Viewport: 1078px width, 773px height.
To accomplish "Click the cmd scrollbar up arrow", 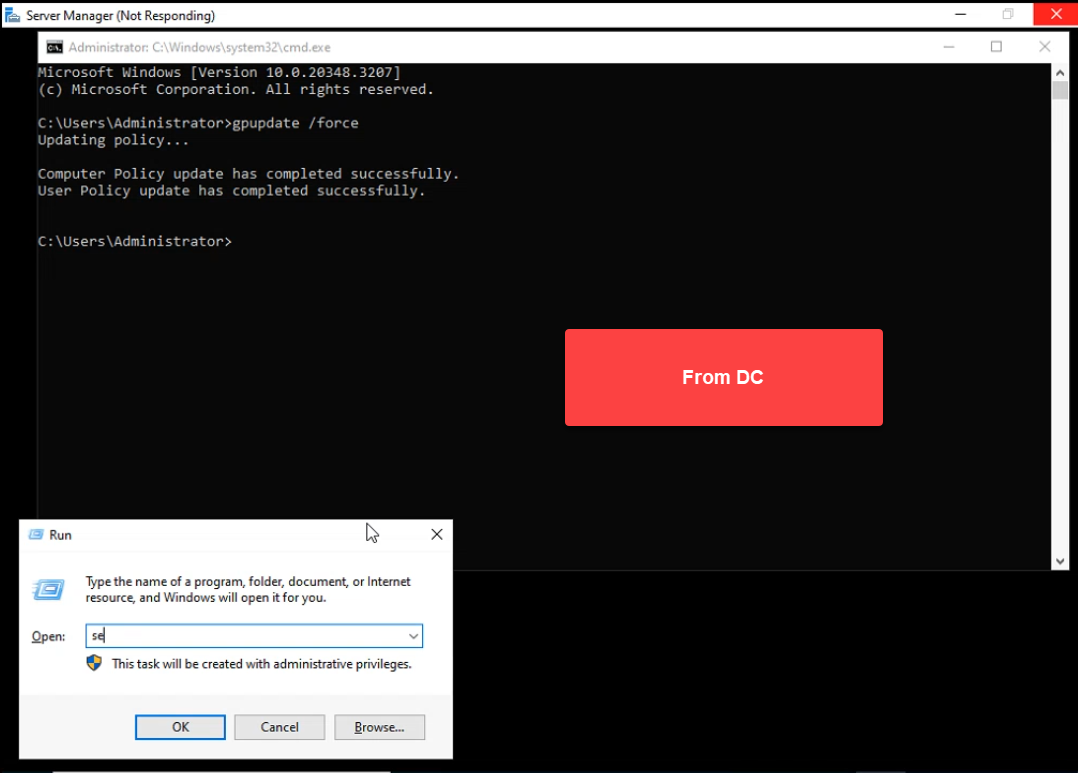I will pyautogui.click(x=1060, y=72).
